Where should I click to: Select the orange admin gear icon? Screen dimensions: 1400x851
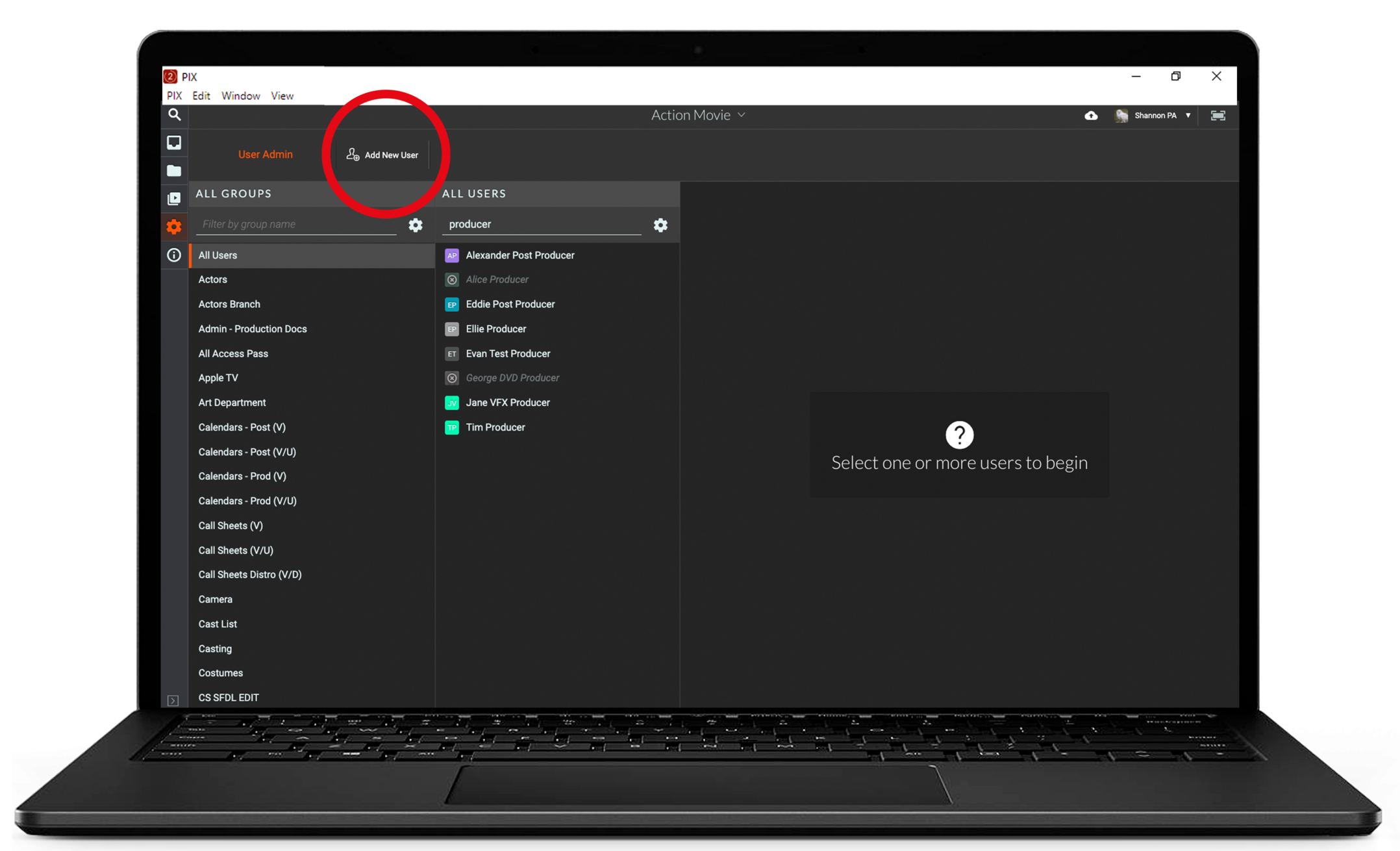tap(174, 227)
